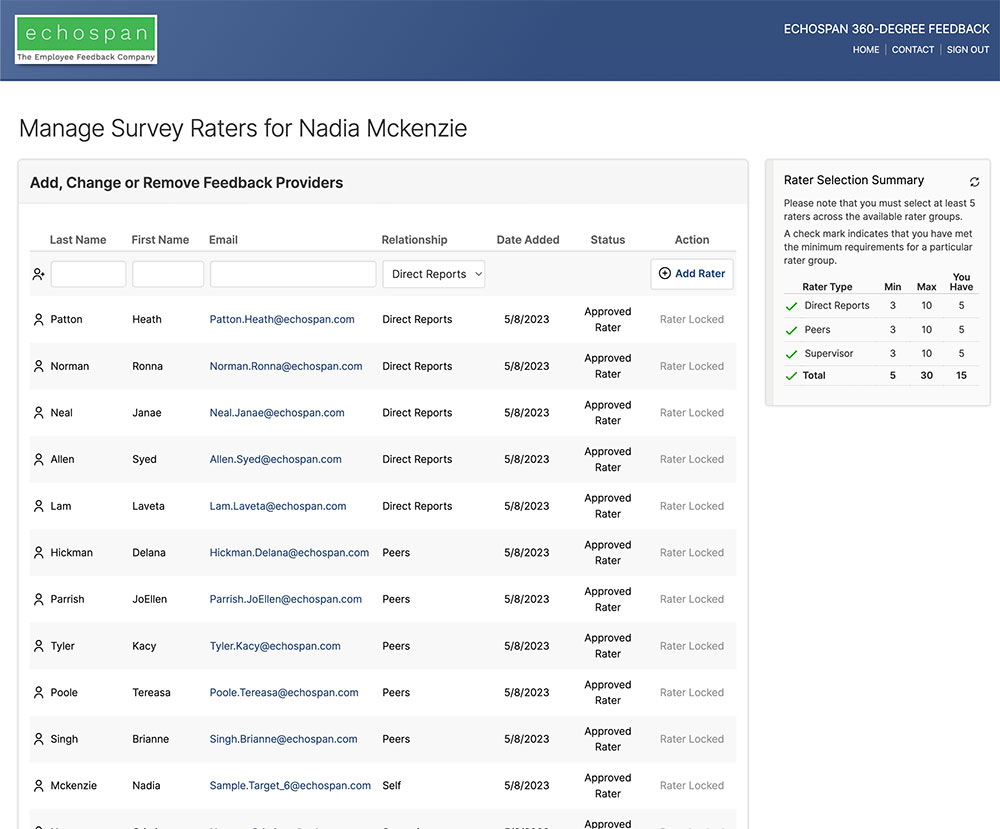This screenshot has height=829, width=1000.
Task: Click SIGN OUT in the header
Action: [x=967, y=50]
